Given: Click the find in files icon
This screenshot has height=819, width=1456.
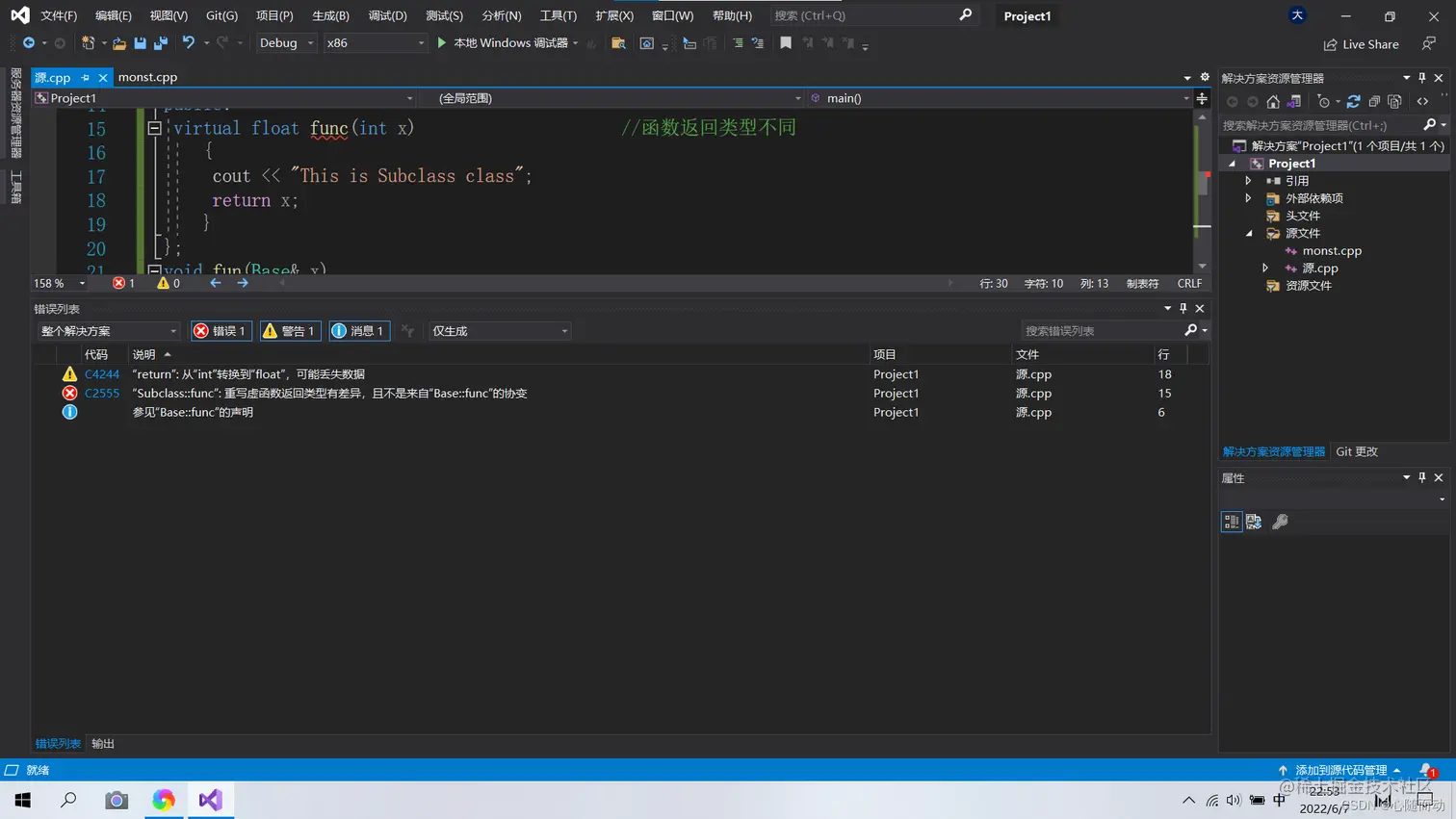Looking at the screenshot, I should click(x=618, y=43).
